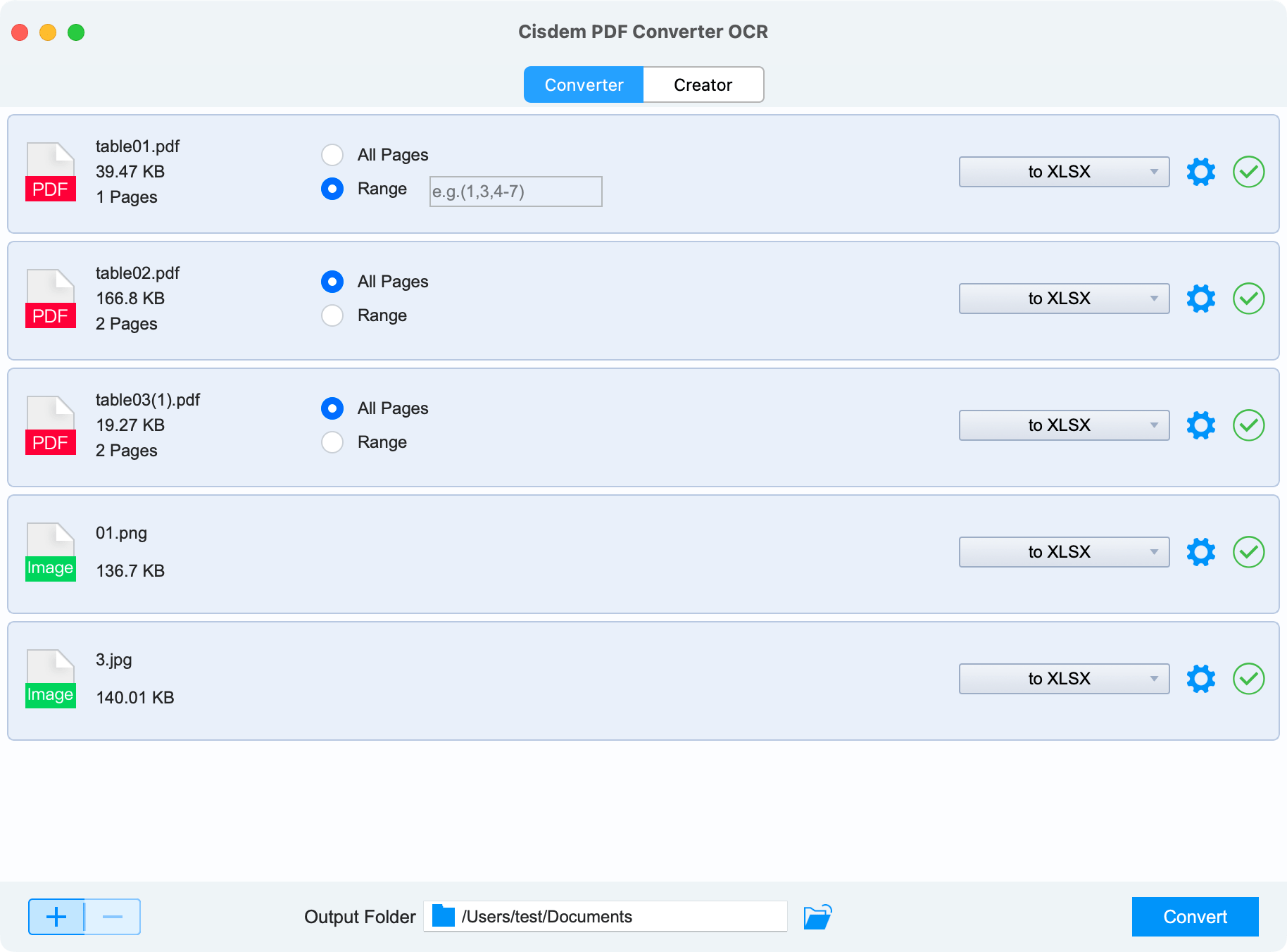Select the Converter tab
Image resolution: width=1287 pixels, height=952 pixels.
coord(583,84)
